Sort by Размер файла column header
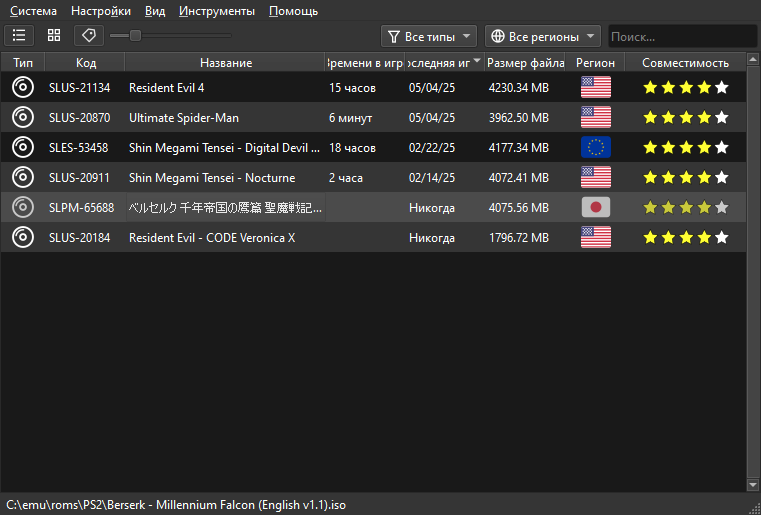 pyautogui.click(x=525, y=63)
